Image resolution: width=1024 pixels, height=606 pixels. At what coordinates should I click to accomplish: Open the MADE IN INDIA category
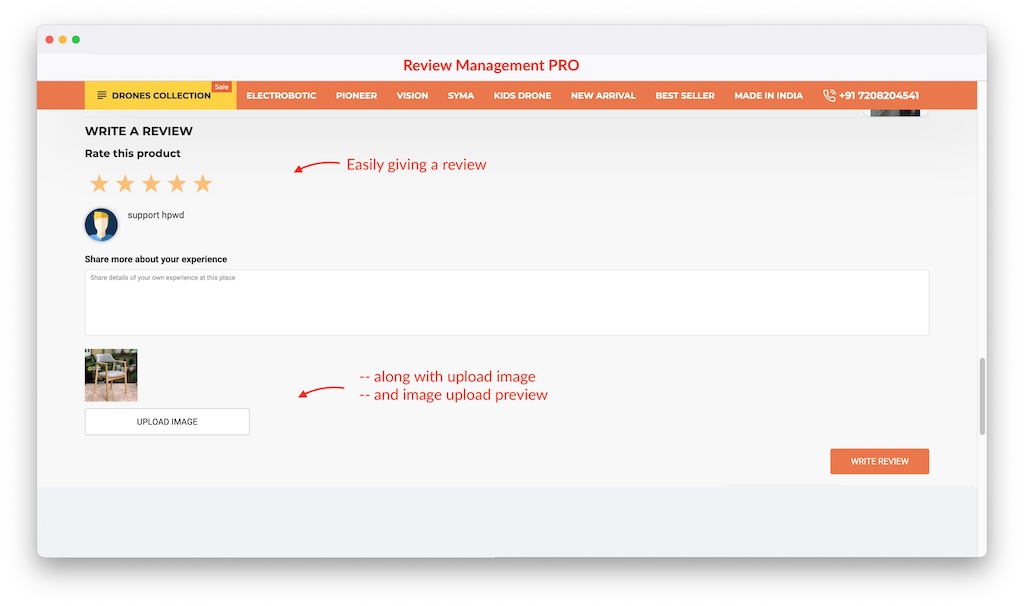click(x=768, y=95)
